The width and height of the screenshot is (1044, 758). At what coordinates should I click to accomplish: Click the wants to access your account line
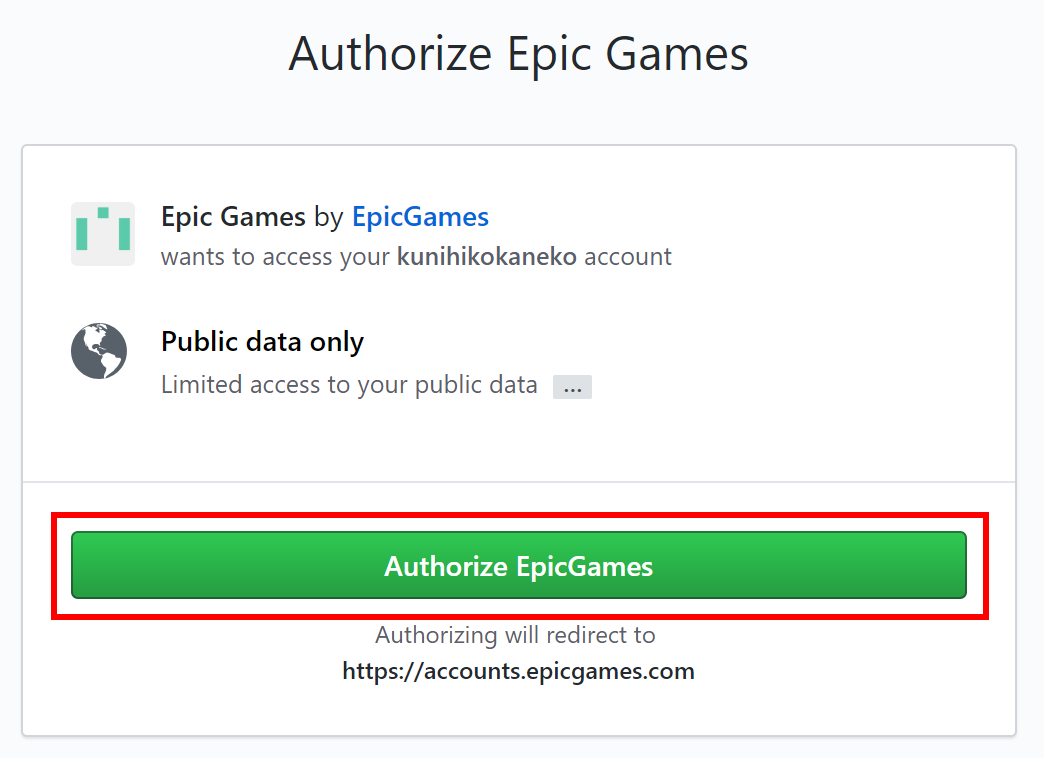point(416,256)
